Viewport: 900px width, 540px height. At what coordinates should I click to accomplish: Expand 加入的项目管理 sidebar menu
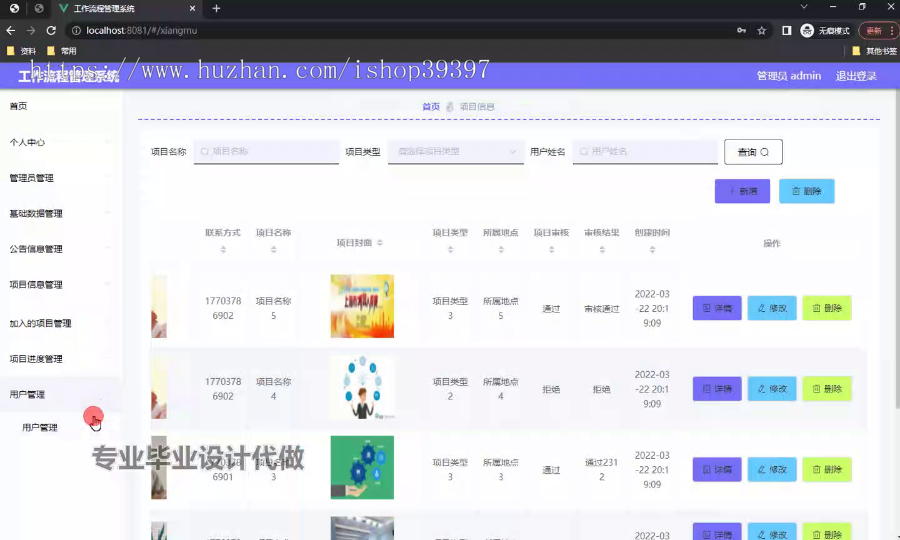click(60, 323)
